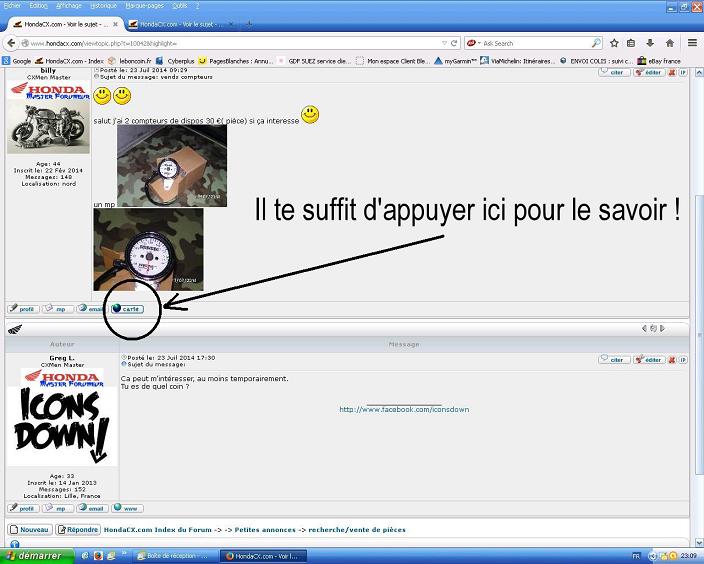Viewport: 704px width, 564px height.
Task: Open the downloads arrow icon
Action: click(x=650, y=43)
